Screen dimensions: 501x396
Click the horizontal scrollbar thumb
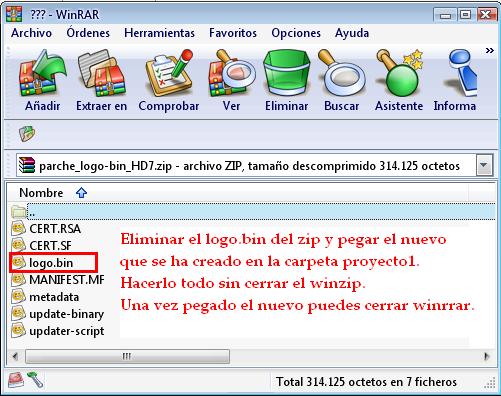(127, 356)
